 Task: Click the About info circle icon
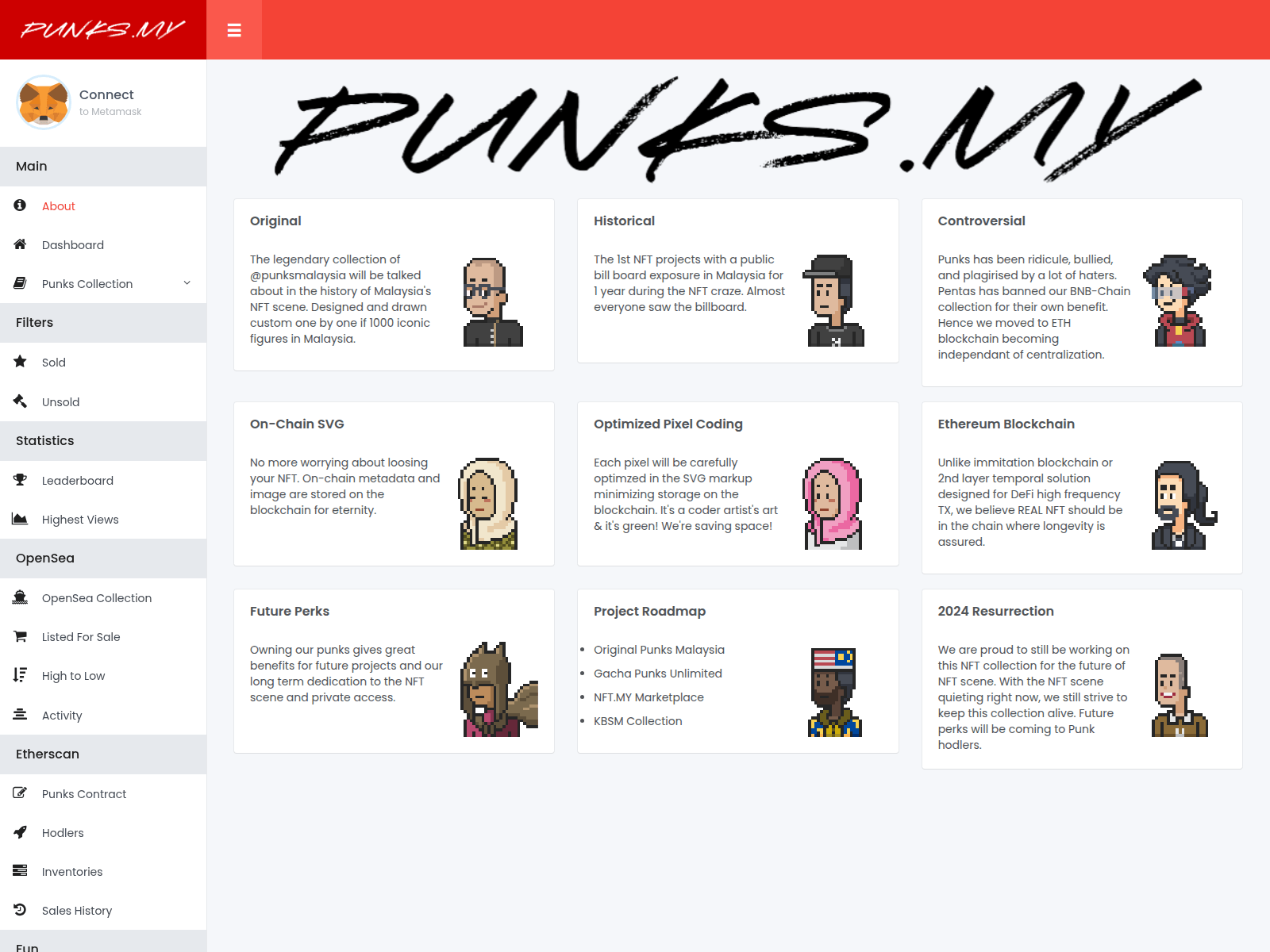[20, 205]
